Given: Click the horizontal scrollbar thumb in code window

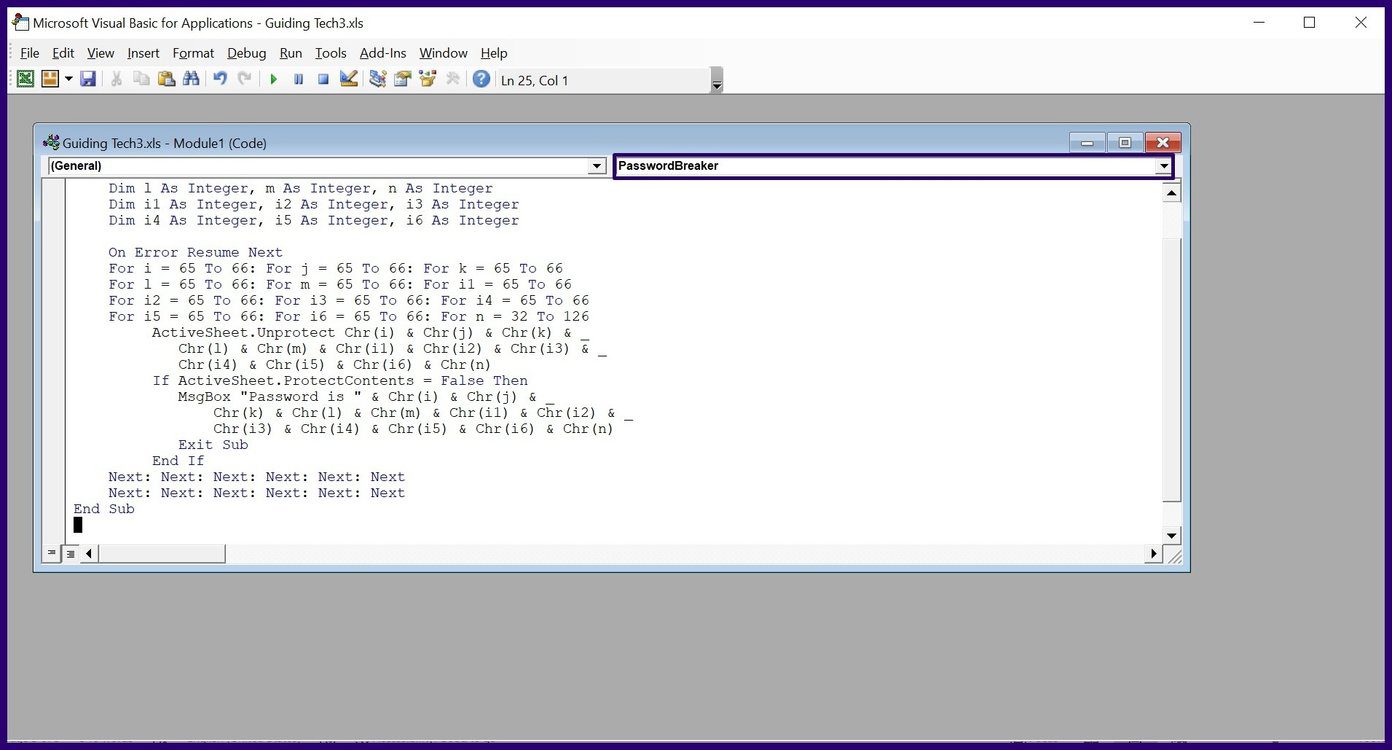Looking at the screenshot, I should (162, 553).
